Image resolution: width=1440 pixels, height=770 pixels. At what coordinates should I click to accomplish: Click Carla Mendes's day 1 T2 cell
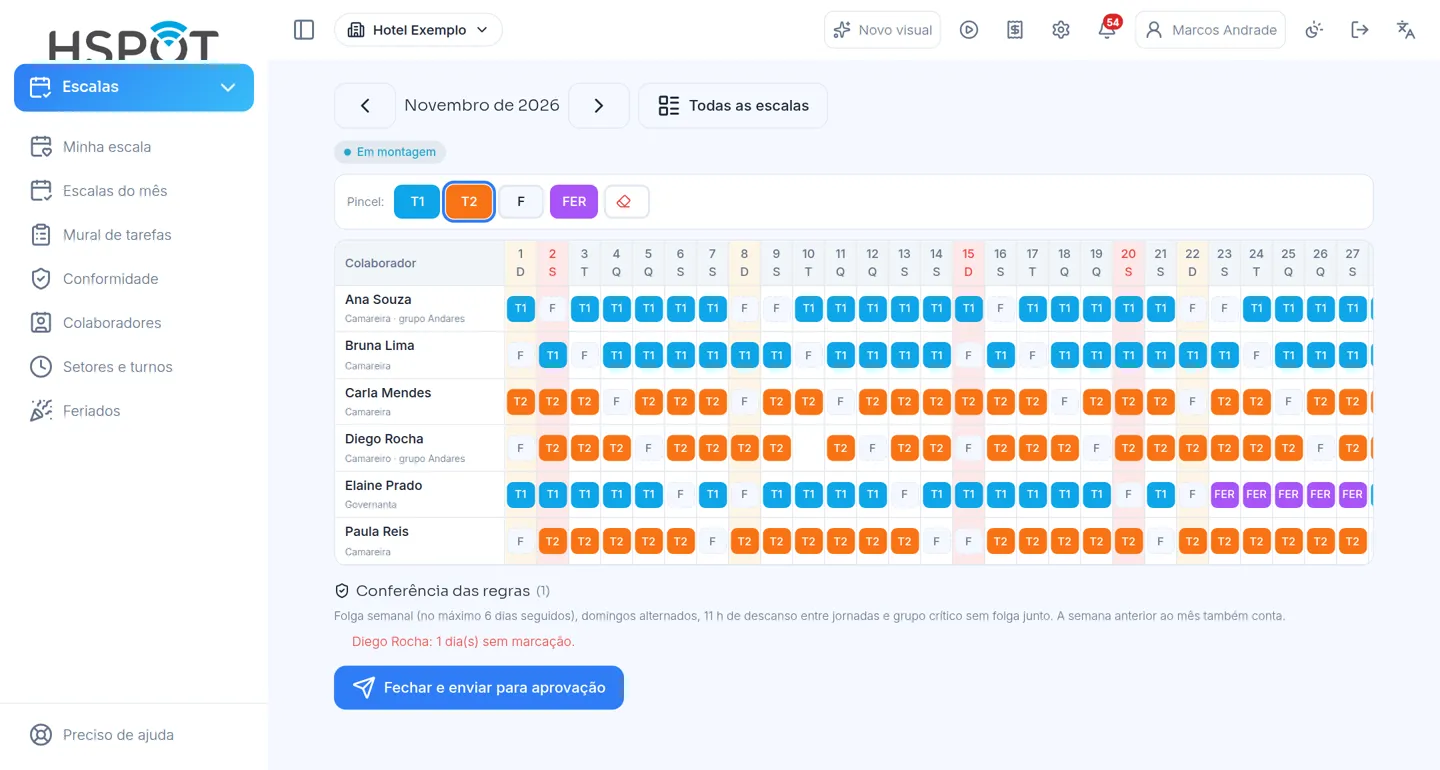520,402
